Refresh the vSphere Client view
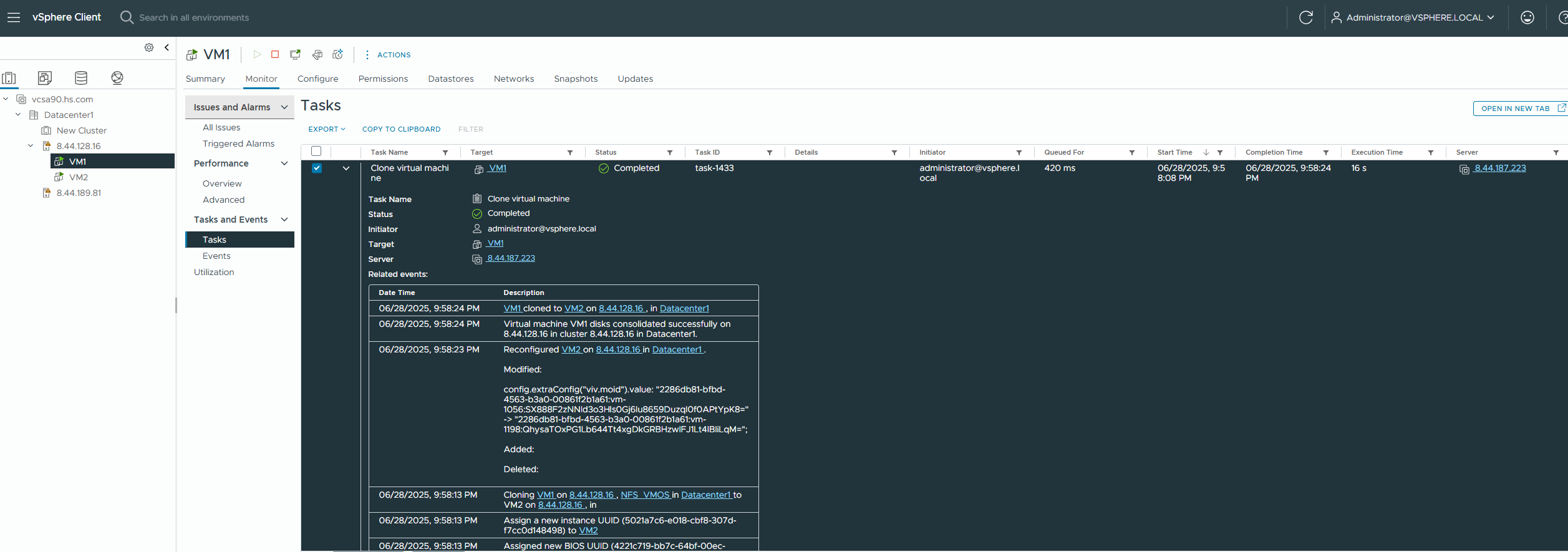The width and height of the screenshot is (1568, 552). point(1305,17)
